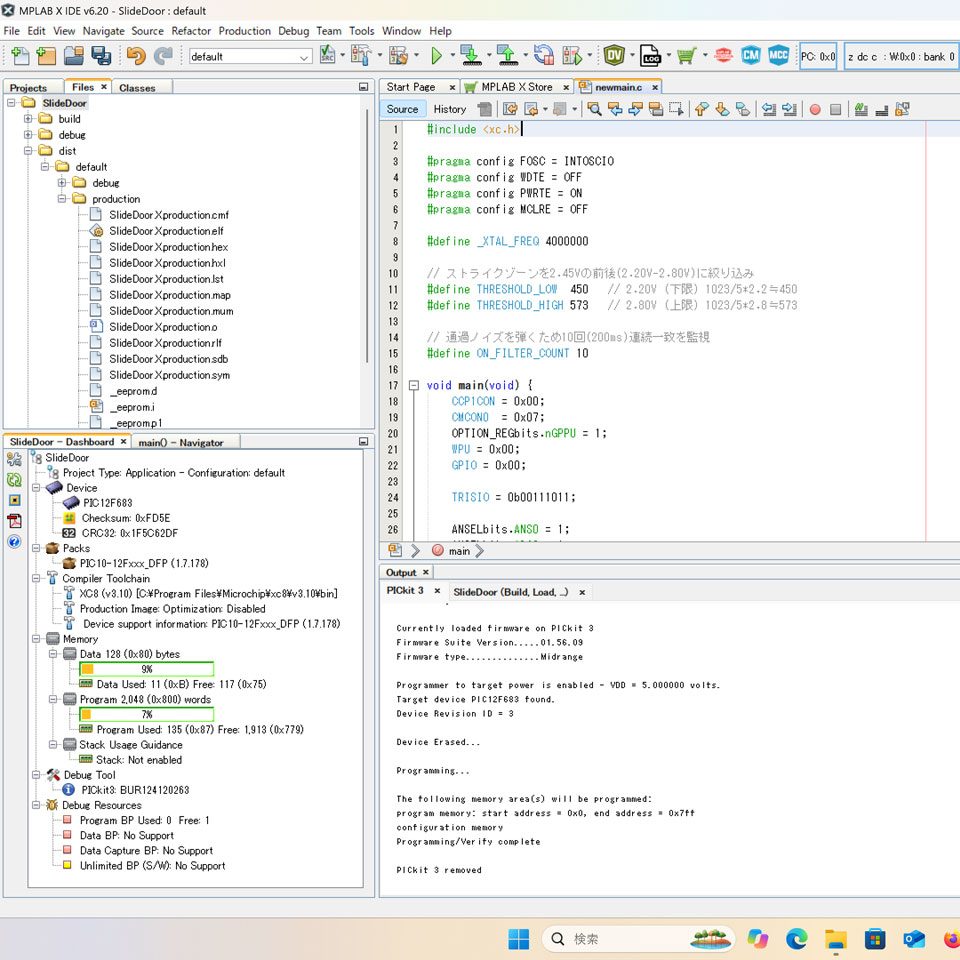Viewport: 960px width, 960px height.
Task: Open the Dashboard help question-mark icon
Action: coord(14,542)
